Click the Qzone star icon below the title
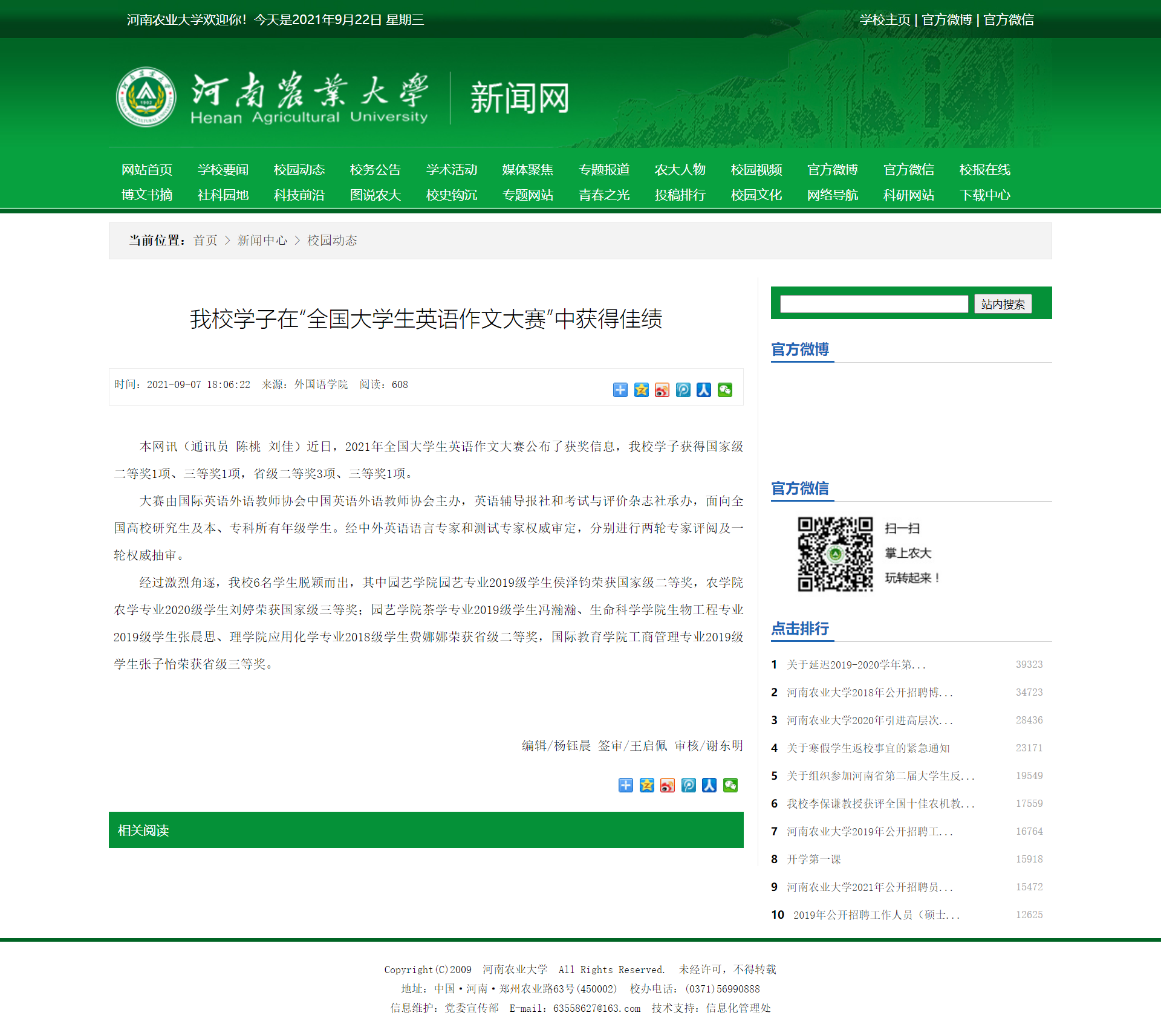The height and width of the screenshot is (1036, 1161). pyautogui.click(x=641, y=390)
